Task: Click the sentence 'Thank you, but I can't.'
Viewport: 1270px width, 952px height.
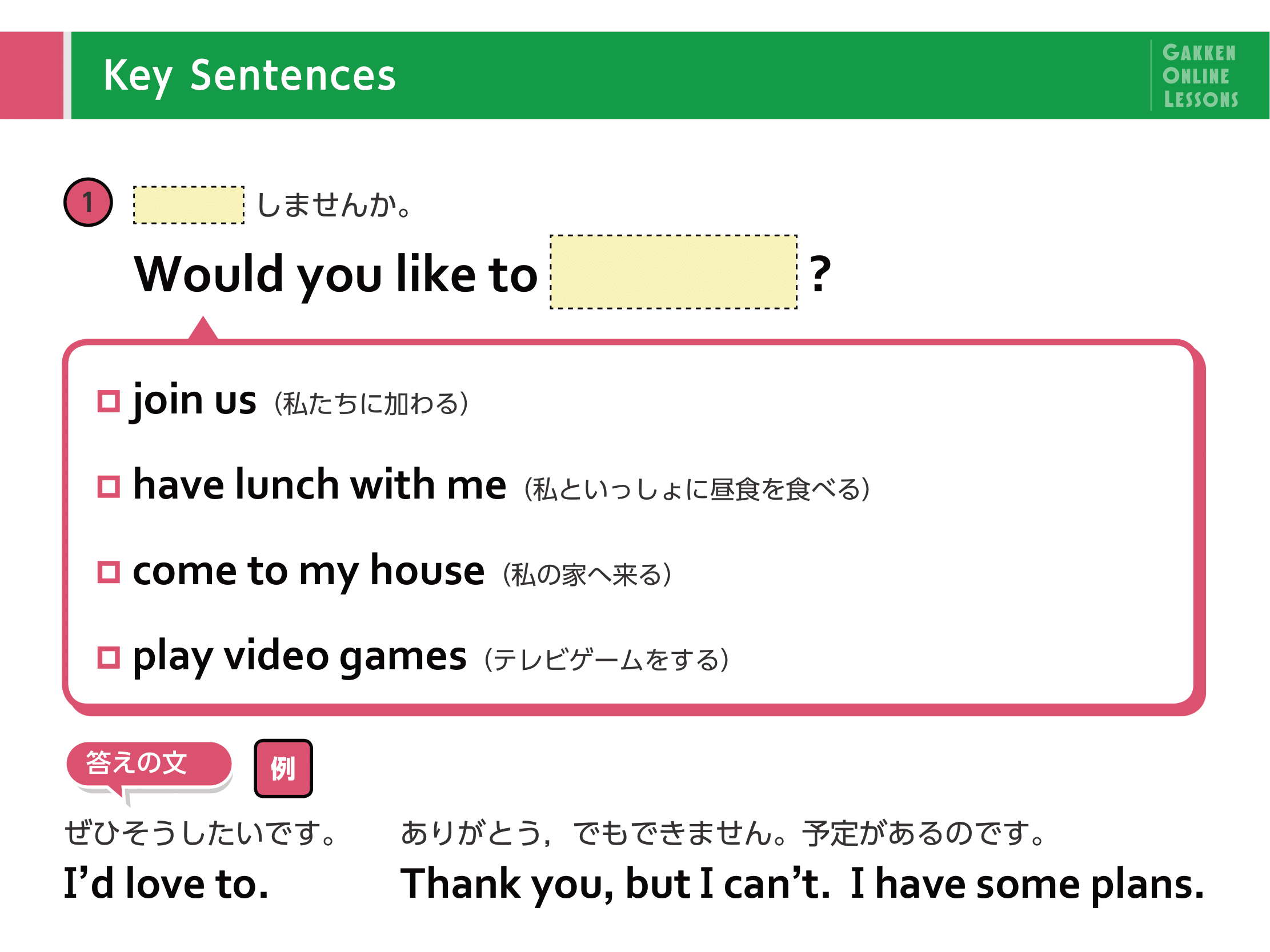Action: tap(615, 883)
